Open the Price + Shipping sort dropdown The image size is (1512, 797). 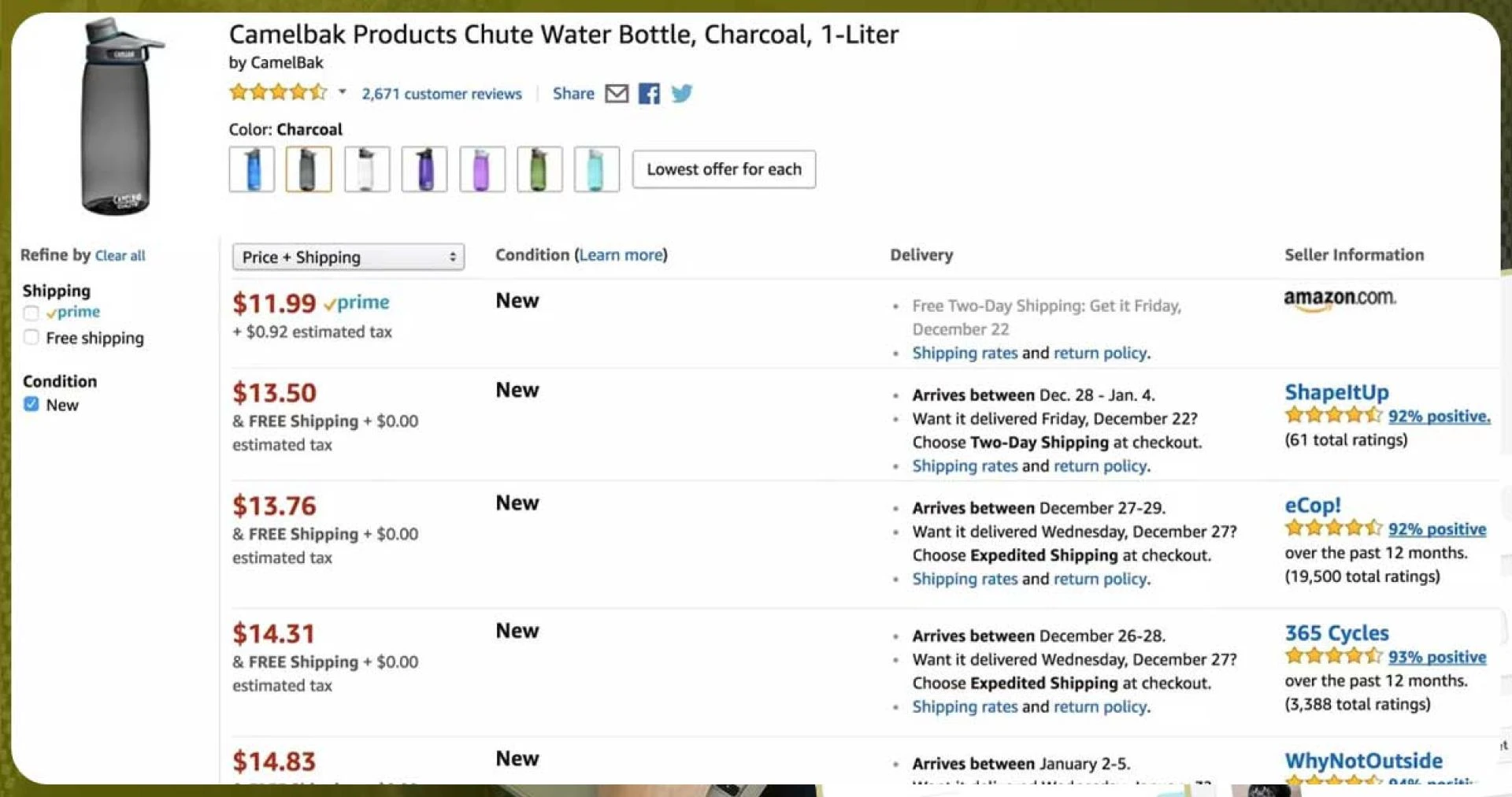click(x=348, y=257)
